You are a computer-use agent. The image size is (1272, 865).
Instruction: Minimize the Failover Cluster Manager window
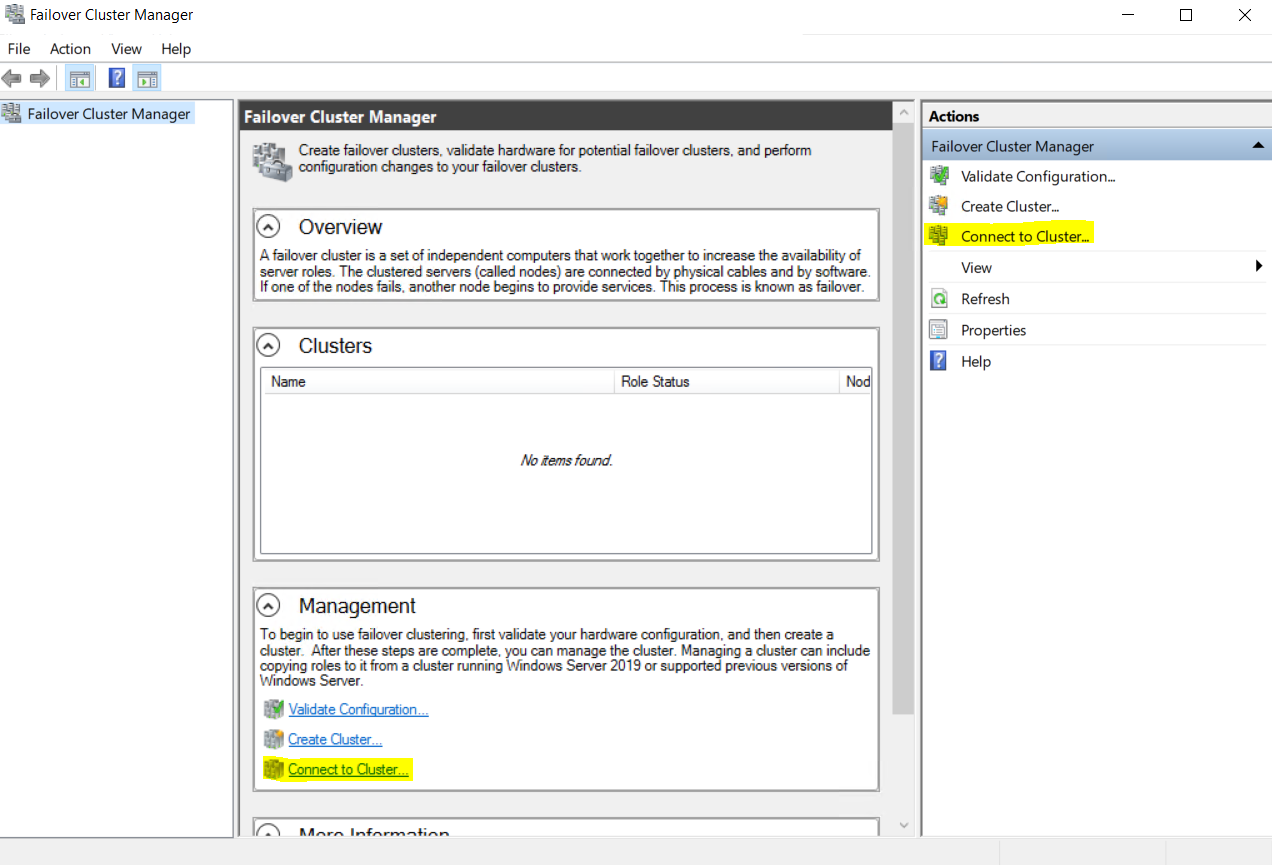1128,15
